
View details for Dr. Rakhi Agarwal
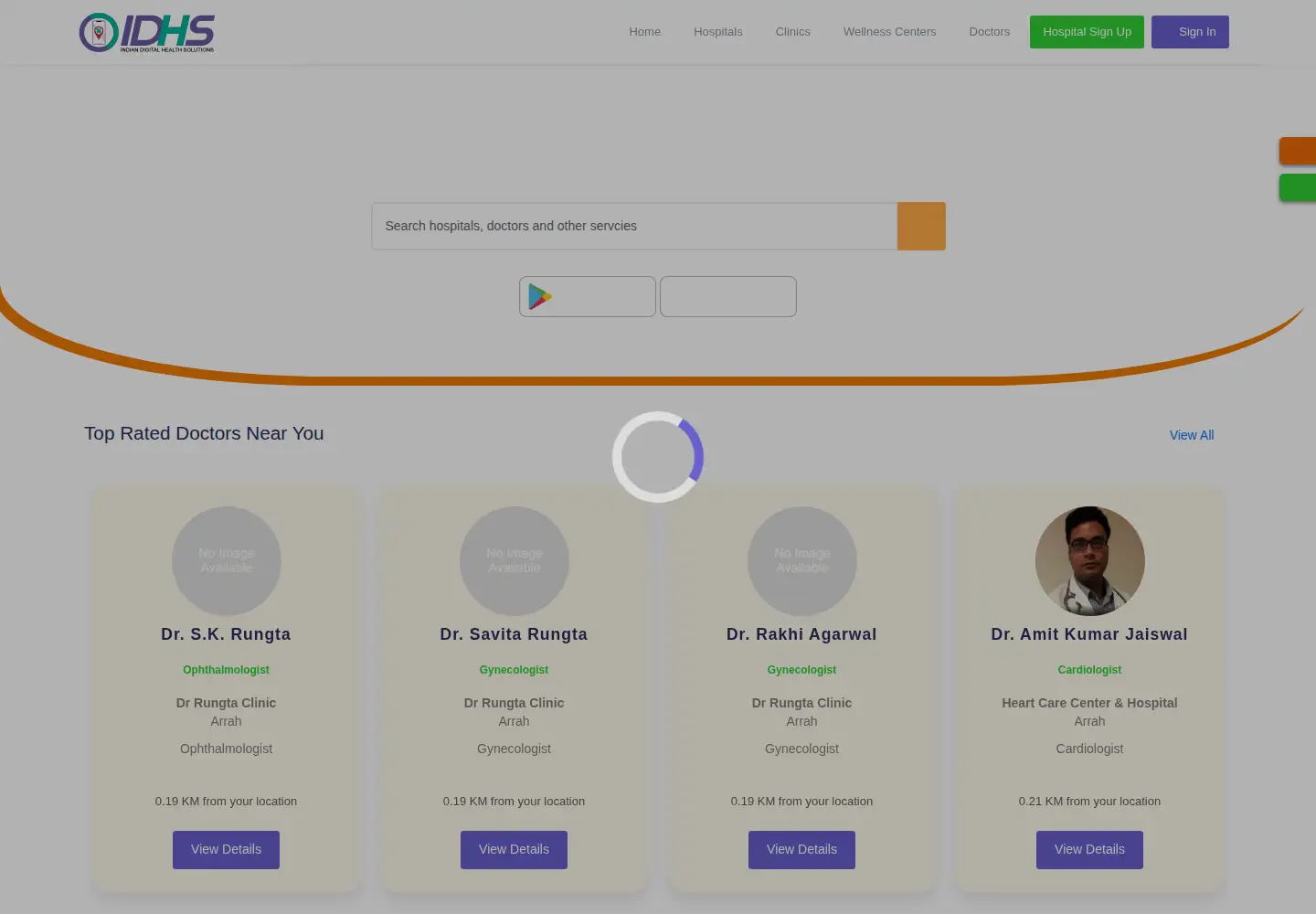(x=801, y=850)
